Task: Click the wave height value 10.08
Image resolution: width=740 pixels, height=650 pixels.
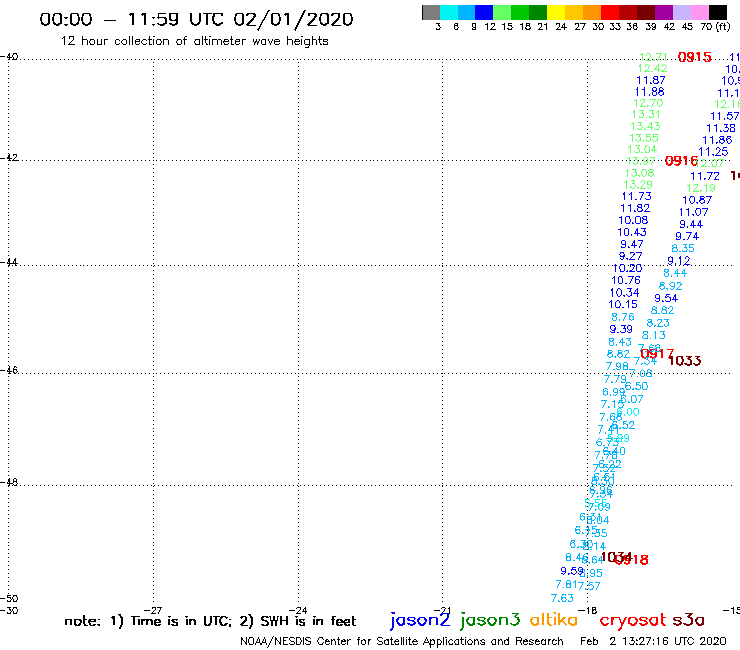Action: pos(633,220)
